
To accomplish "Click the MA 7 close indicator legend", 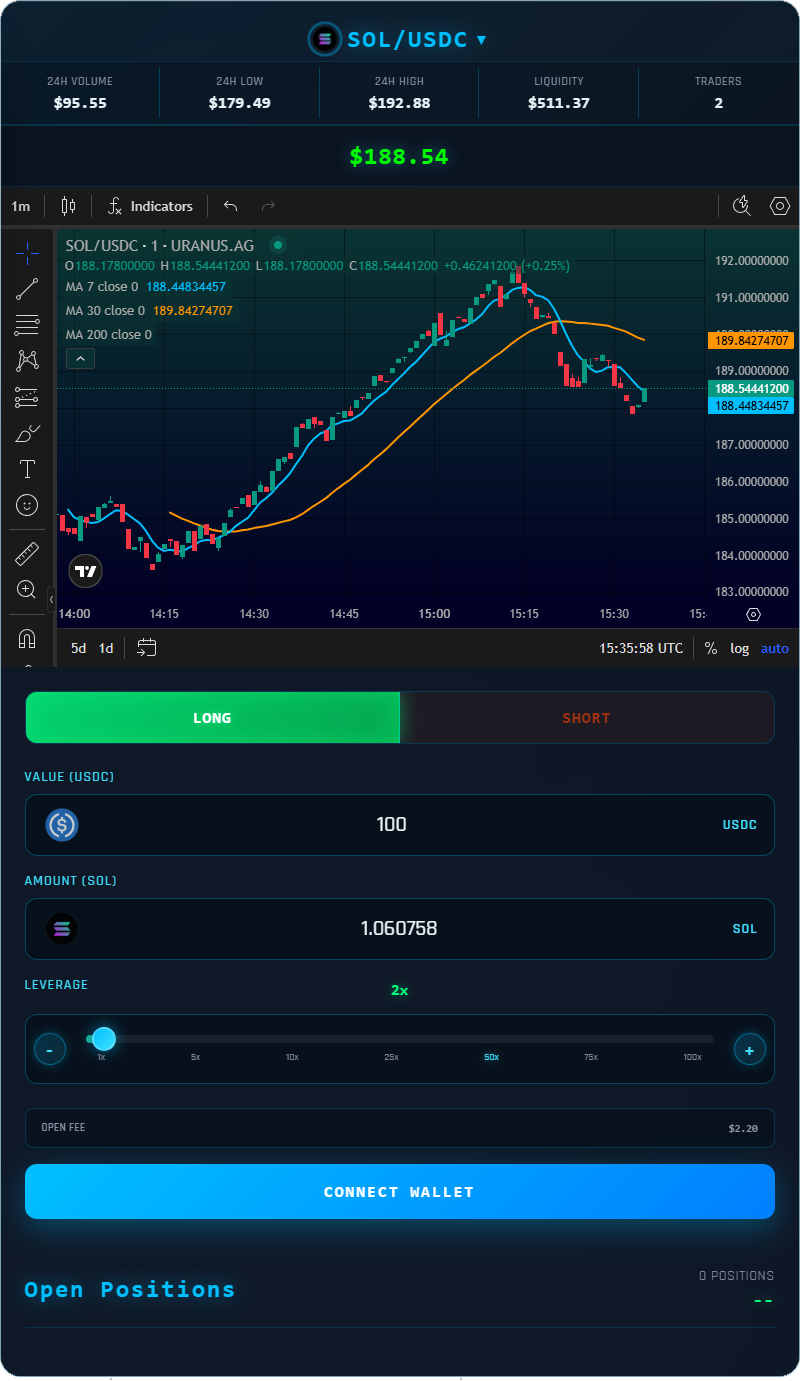I will 146,287.
